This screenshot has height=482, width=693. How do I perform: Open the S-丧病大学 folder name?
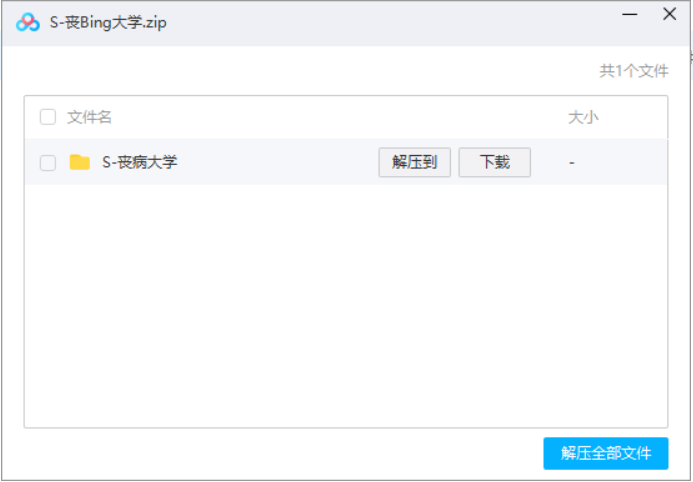(x=140, y=162)
